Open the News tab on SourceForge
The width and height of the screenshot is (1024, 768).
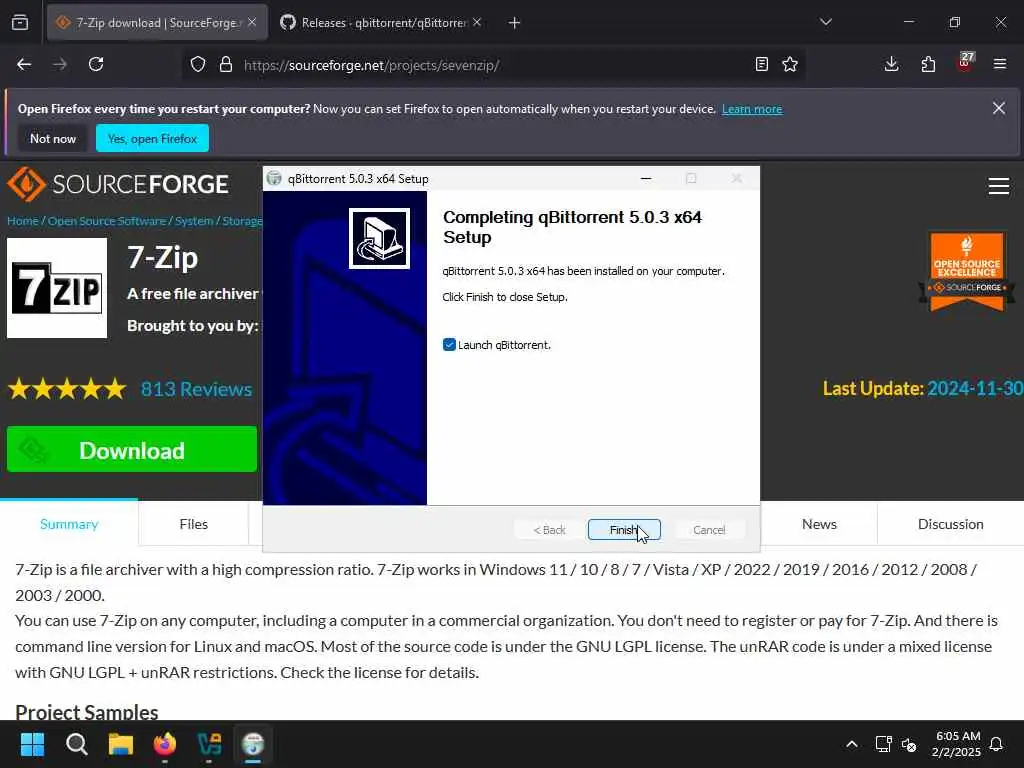click(819, 524)
